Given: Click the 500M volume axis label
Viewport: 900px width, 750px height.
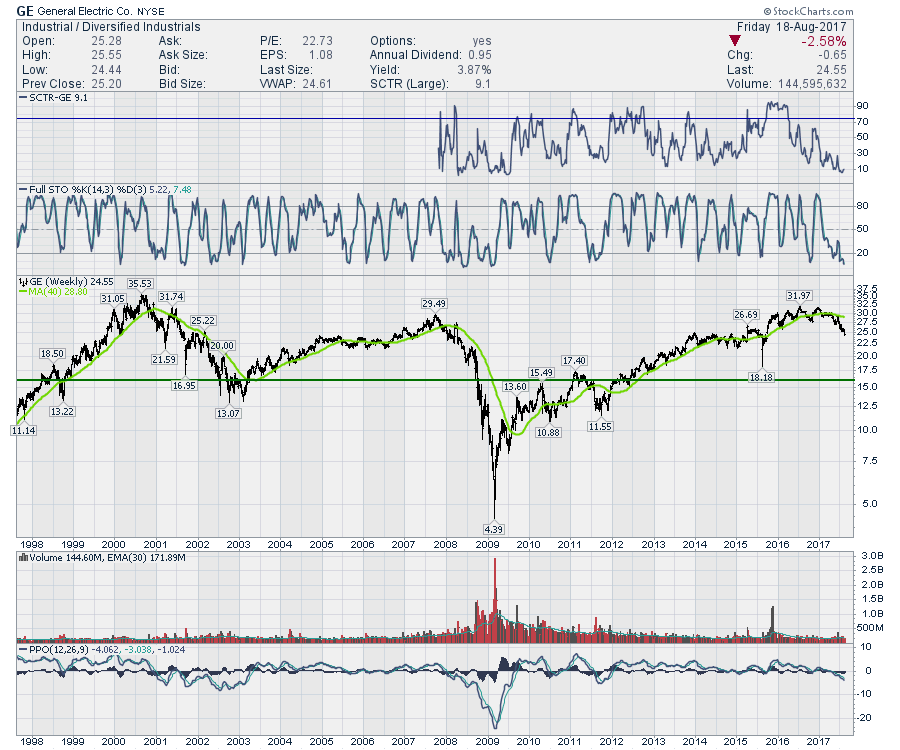Looking at the screenshot, I should coord(870,628).
